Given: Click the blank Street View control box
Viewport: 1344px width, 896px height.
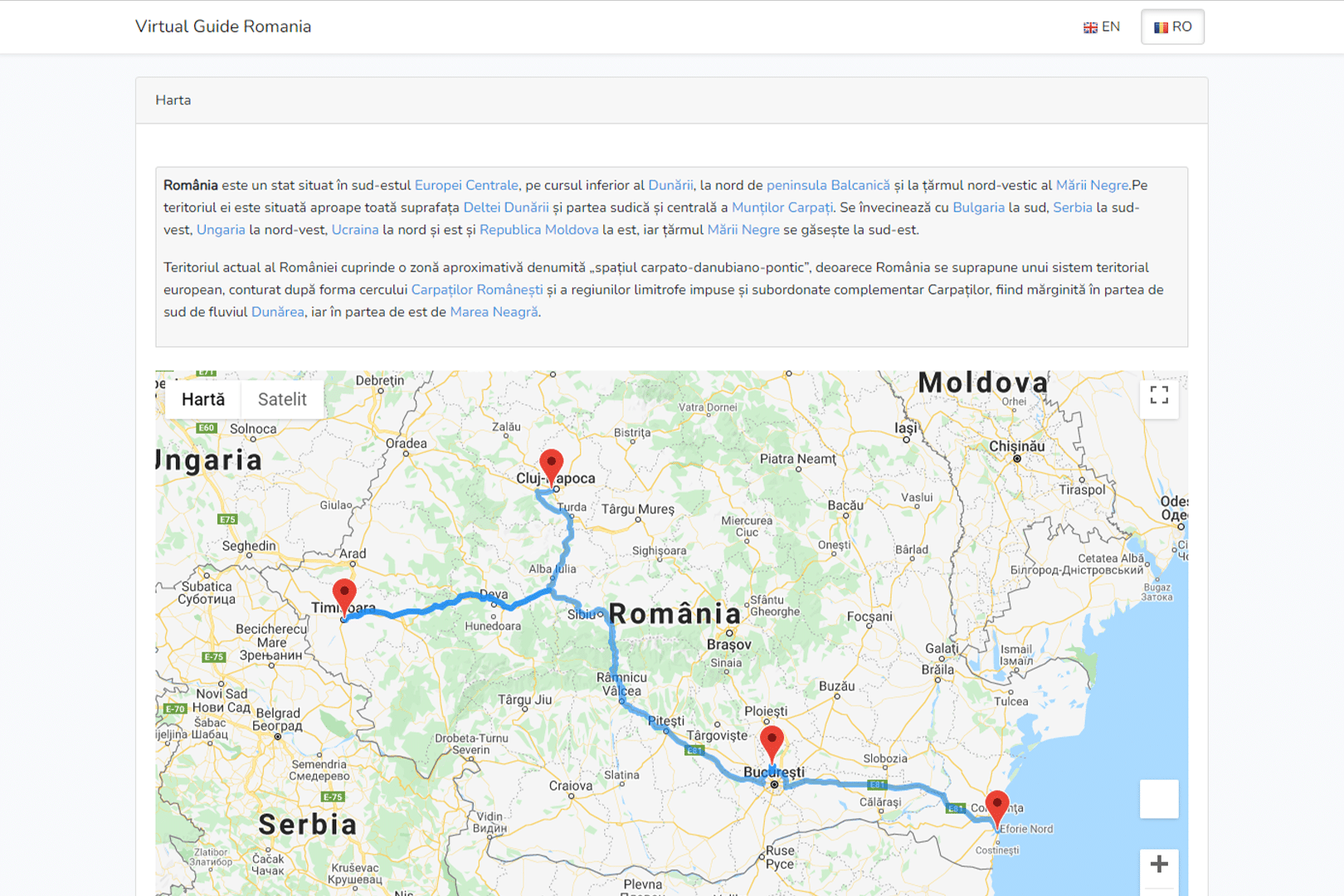Looking at the screenshot, I should pyautogui.click(x=1159, y=799).
